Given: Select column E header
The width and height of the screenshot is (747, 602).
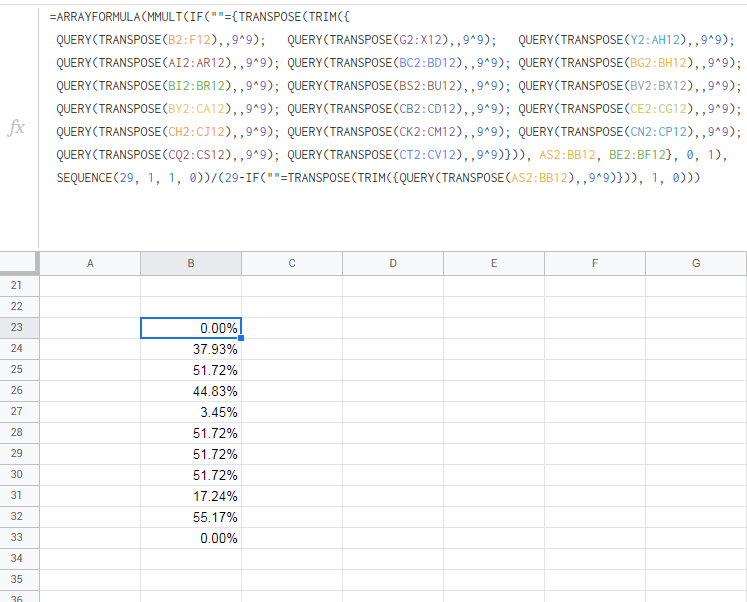Looking at the screenshot, I should click(494, 263).
